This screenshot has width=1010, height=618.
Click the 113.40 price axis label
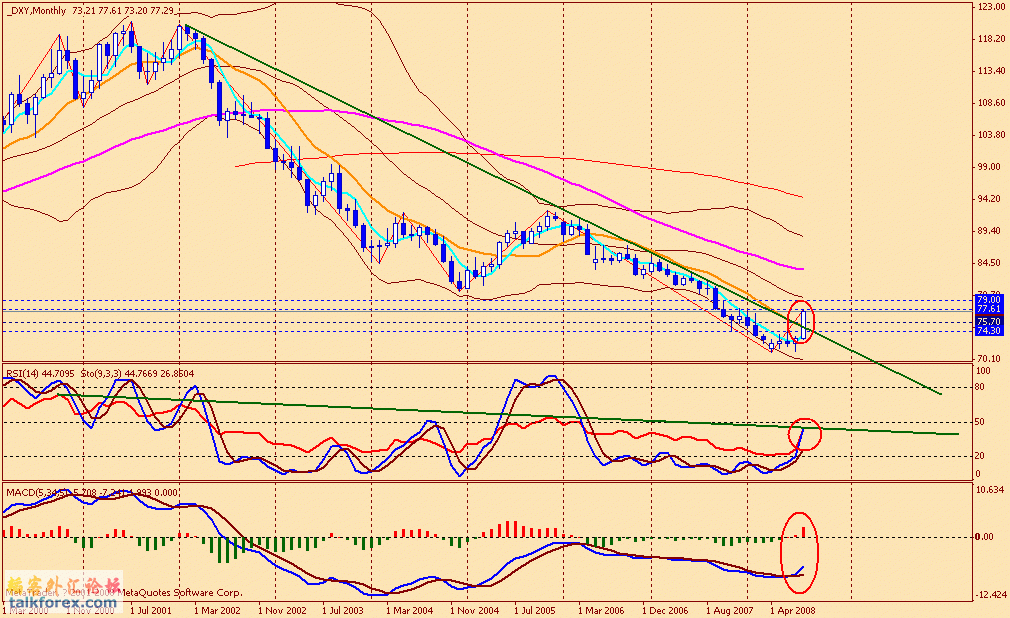click(x=991, y=71)
